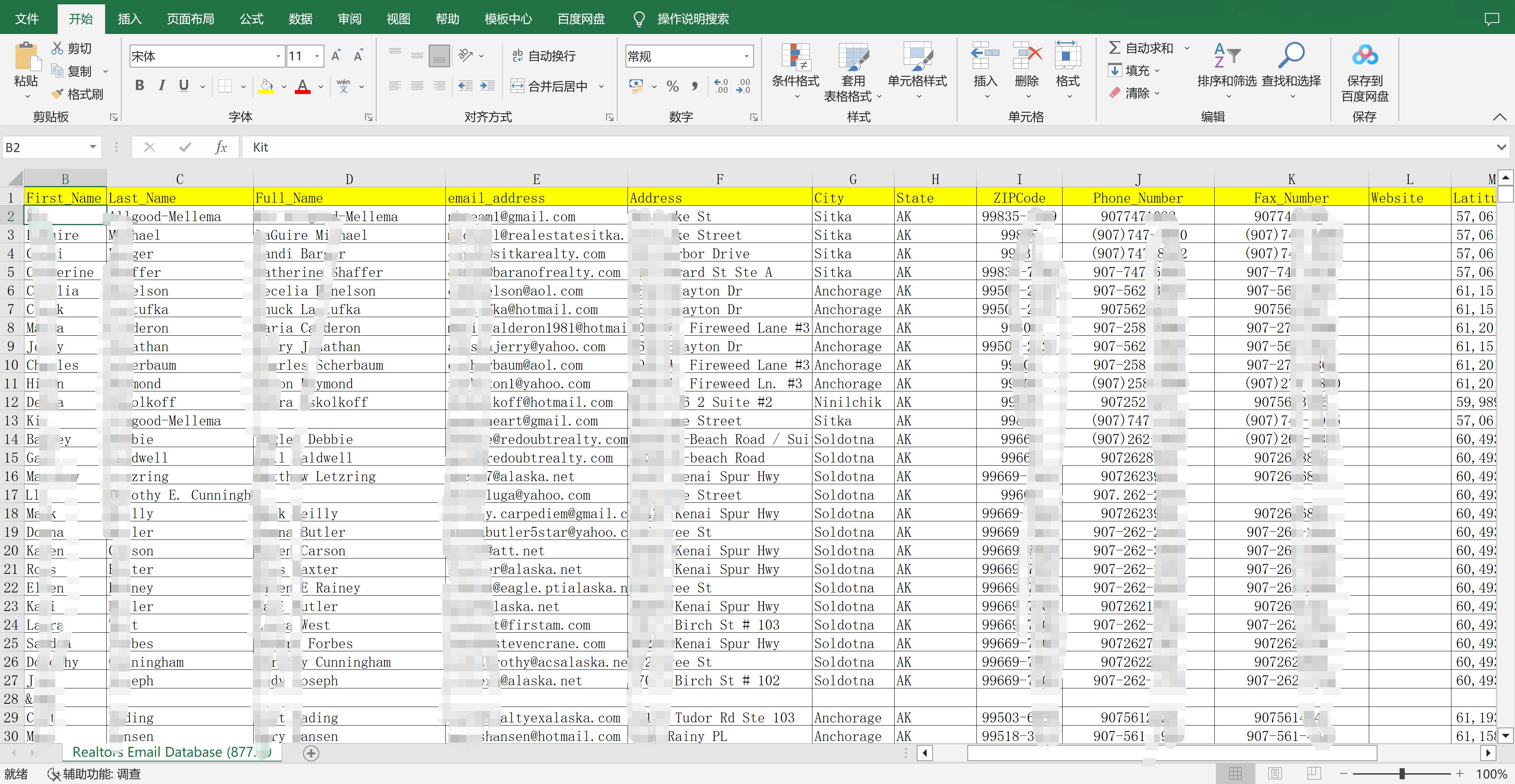Open Format as Table (套用表格格式)
The width and height of the screenshot is (1515, 784).
[x=854, y=72]
